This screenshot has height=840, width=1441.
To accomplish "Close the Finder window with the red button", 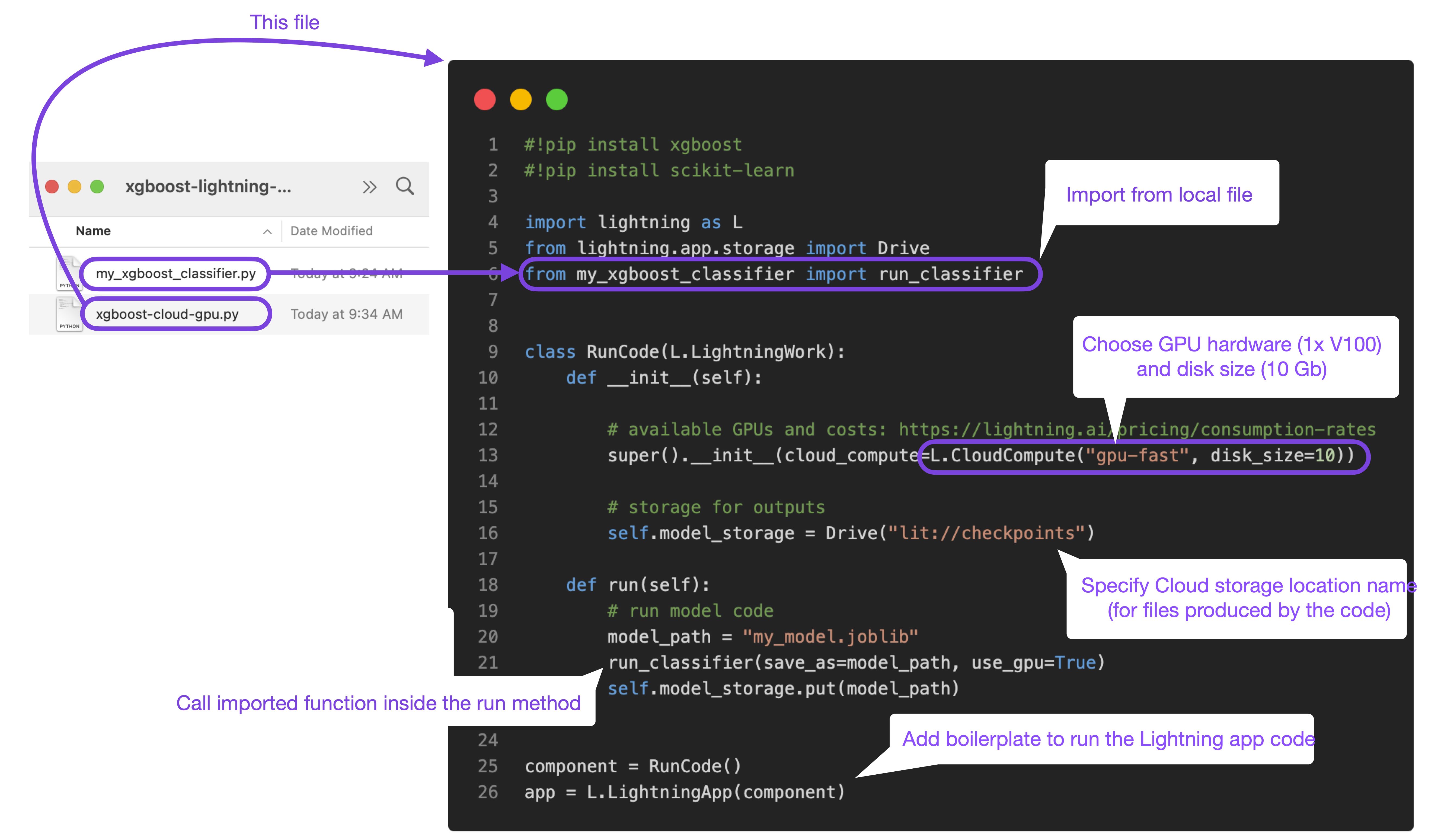I will [52, 186].
